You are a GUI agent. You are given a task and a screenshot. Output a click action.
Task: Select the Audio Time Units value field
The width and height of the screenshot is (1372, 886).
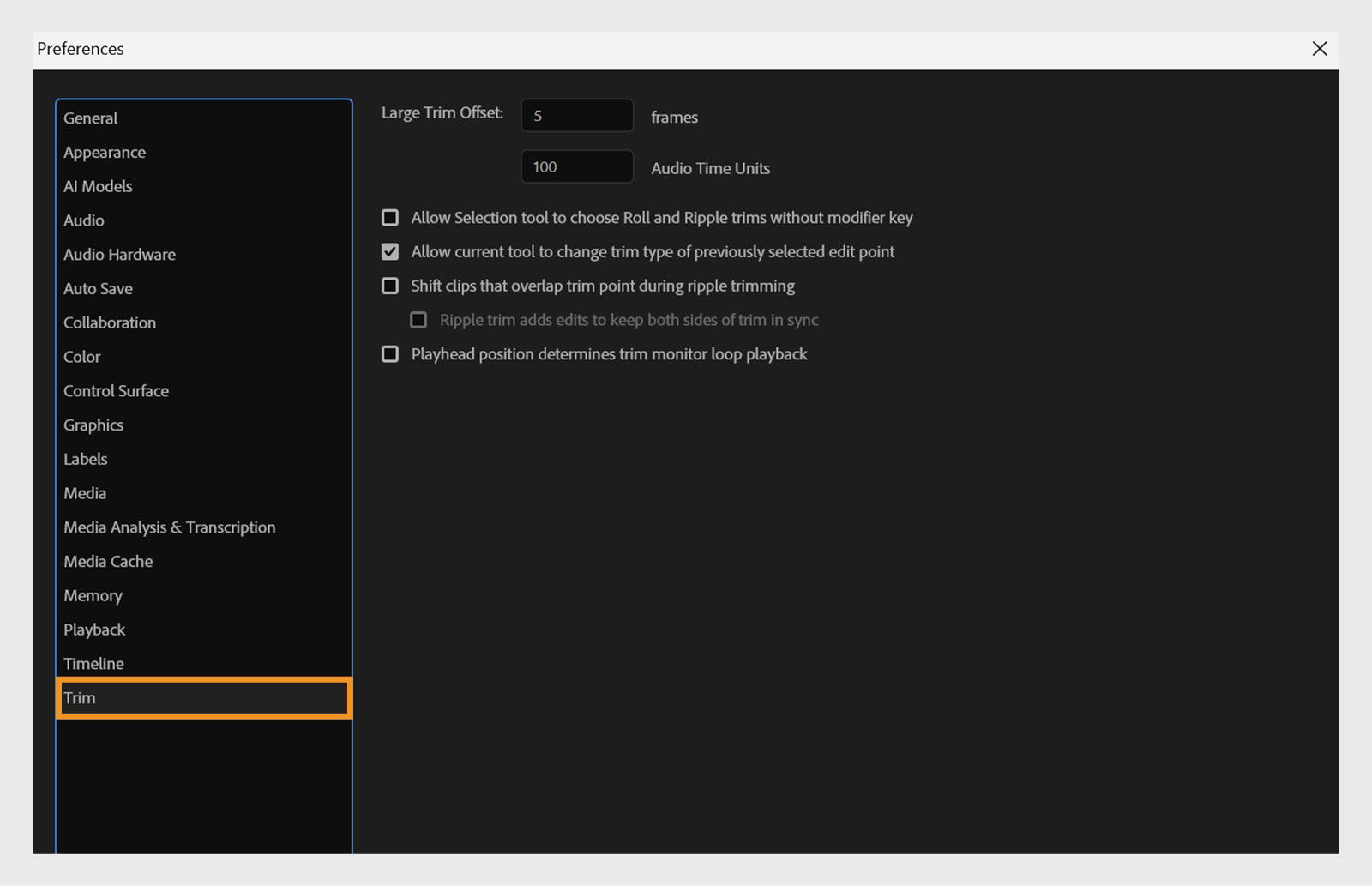576,166
